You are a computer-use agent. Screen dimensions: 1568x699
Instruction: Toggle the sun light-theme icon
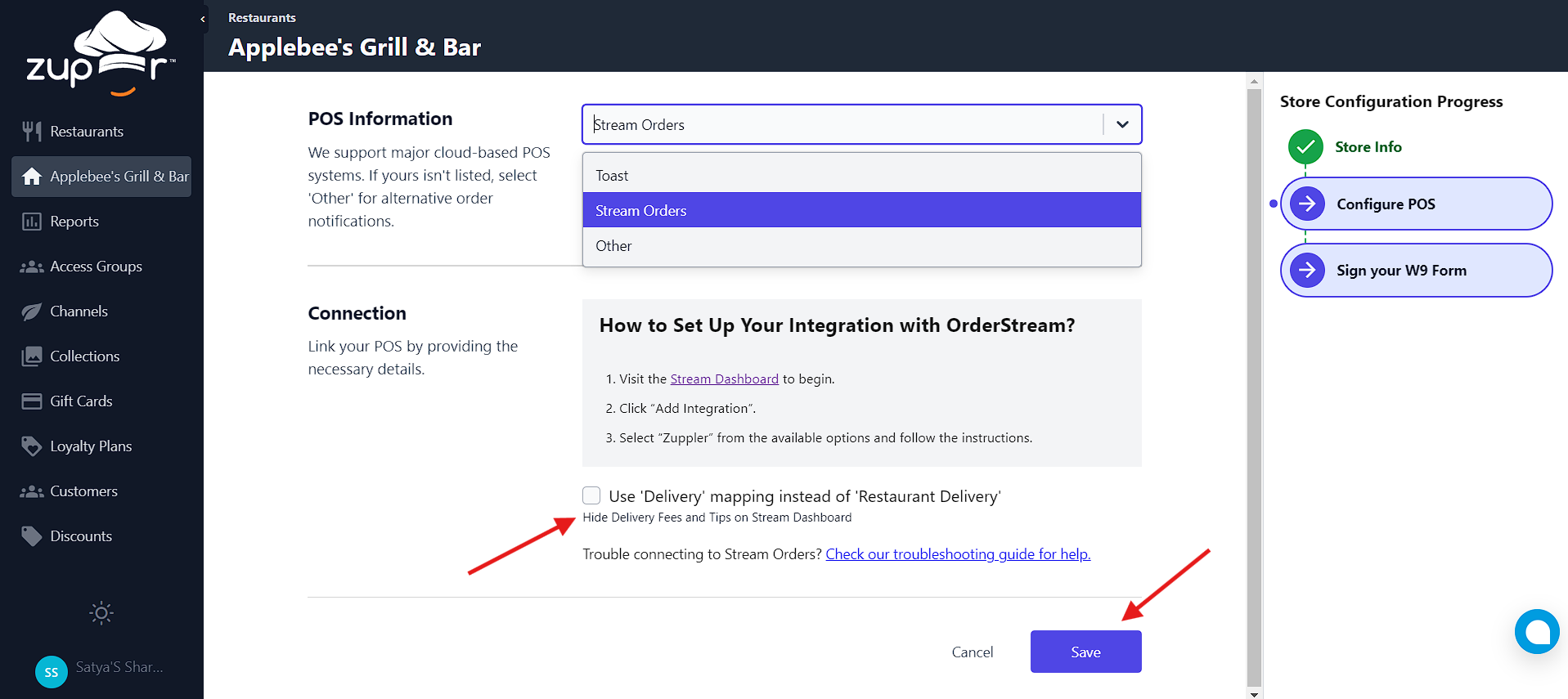pyautogui.click(x=101, y=613)
